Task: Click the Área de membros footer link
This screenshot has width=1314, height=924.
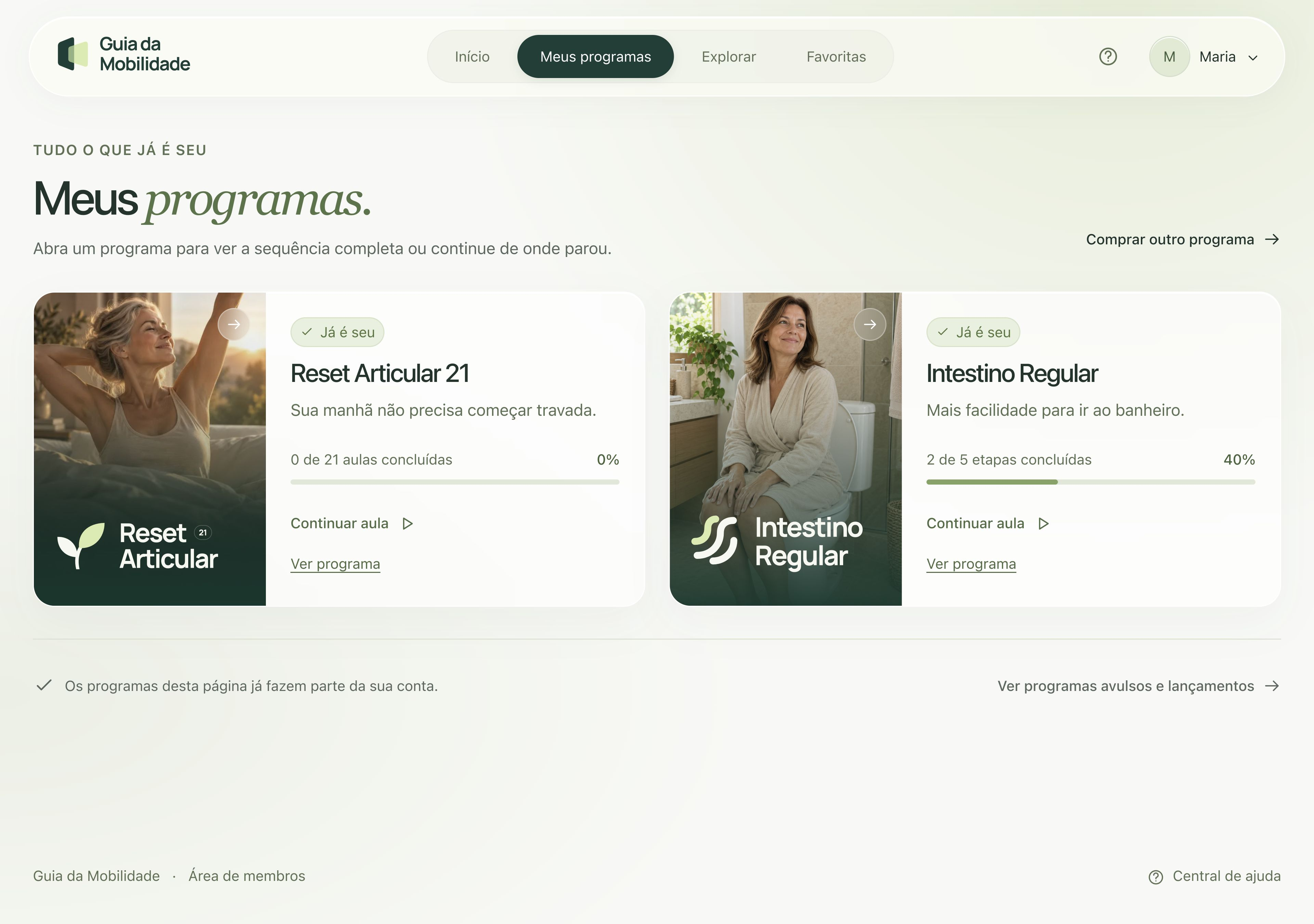Action: [247, 876]
